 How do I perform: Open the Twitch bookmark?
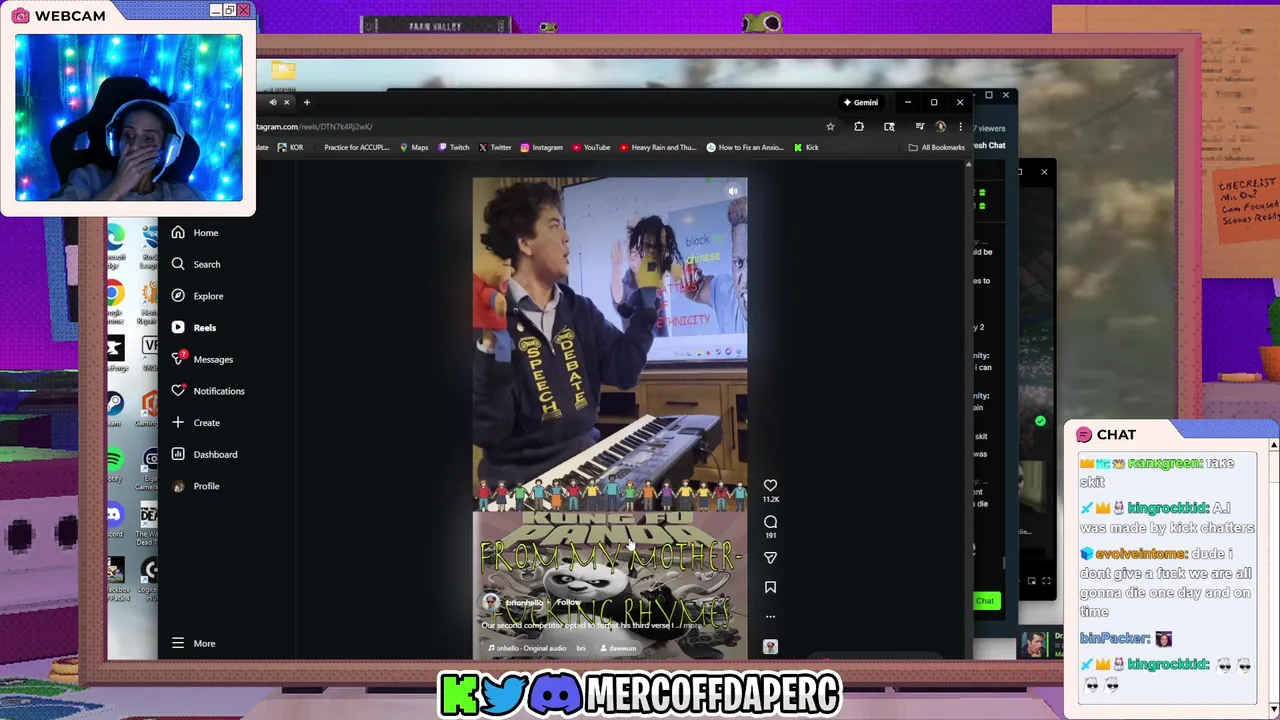point(454,147)
